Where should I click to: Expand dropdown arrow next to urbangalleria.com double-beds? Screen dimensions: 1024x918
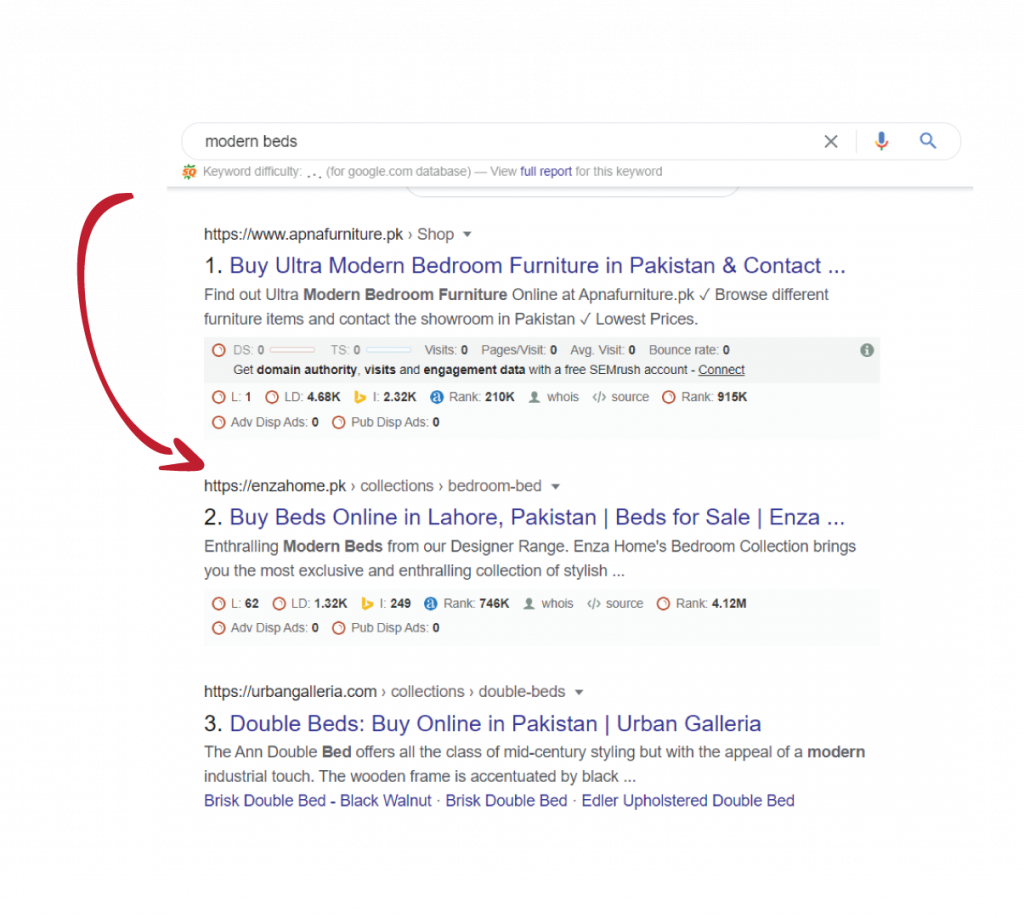[x=579, y=692]
